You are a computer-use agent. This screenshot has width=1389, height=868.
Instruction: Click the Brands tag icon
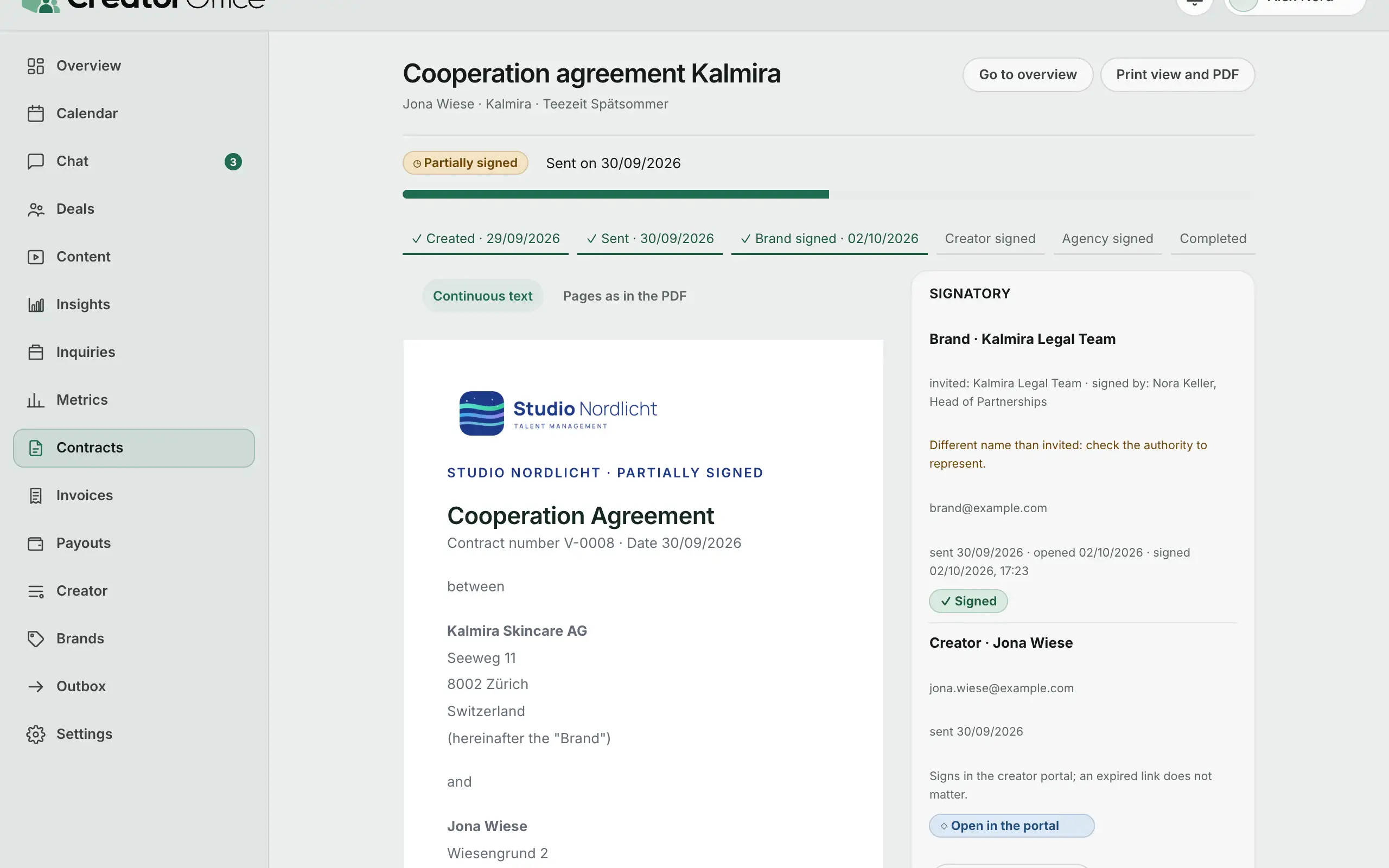[36, 639]
